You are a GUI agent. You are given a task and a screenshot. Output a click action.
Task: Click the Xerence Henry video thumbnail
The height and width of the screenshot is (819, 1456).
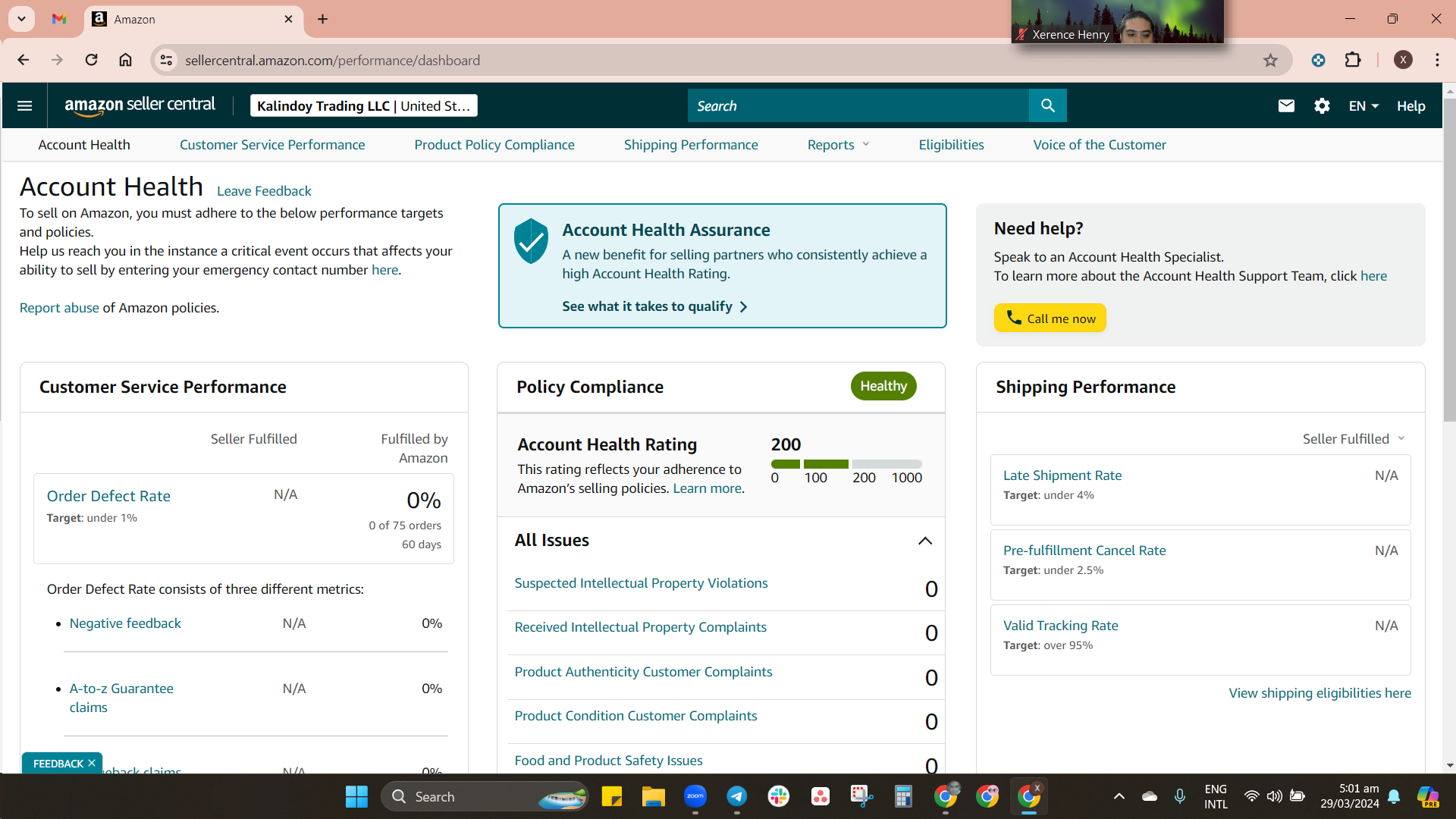tap(1117, 21)
